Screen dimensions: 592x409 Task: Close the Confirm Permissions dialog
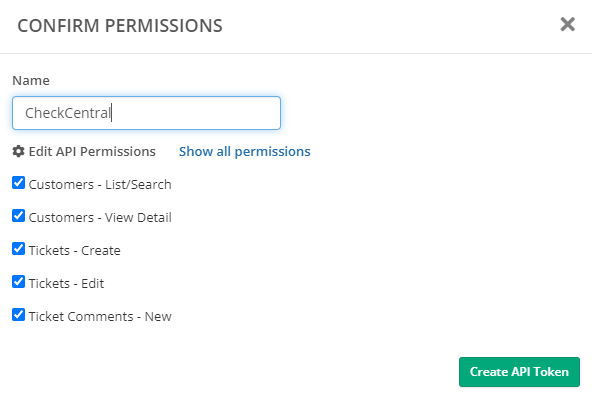point(567,25)
